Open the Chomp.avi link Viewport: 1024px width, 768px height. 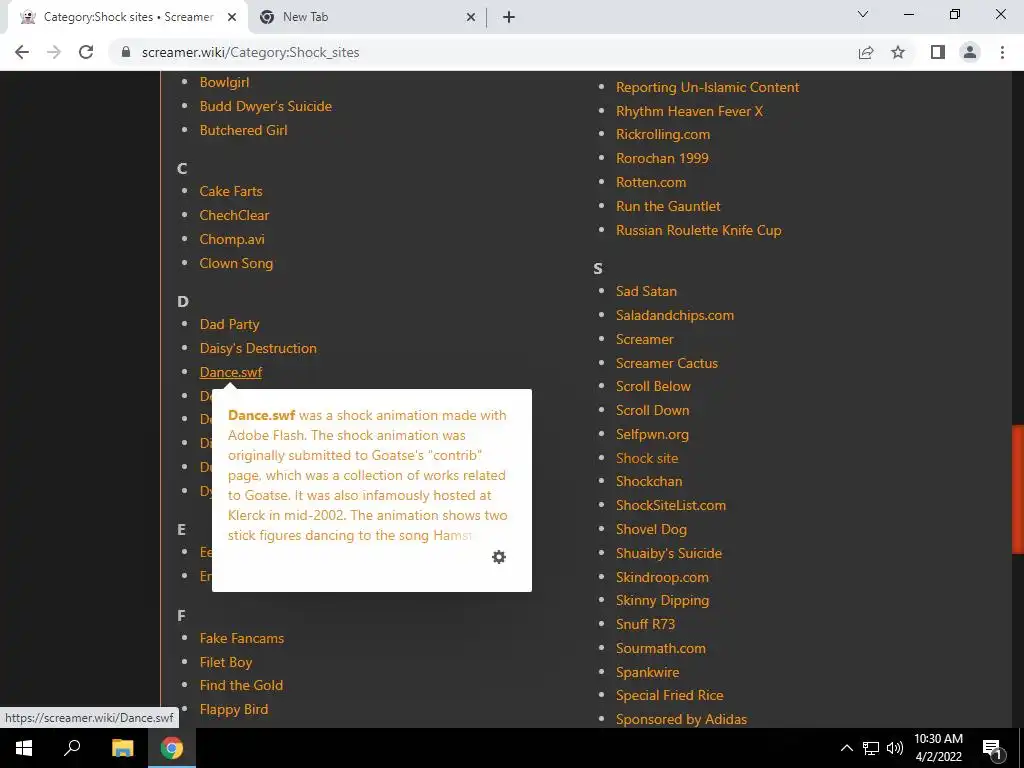pos(232,239)
